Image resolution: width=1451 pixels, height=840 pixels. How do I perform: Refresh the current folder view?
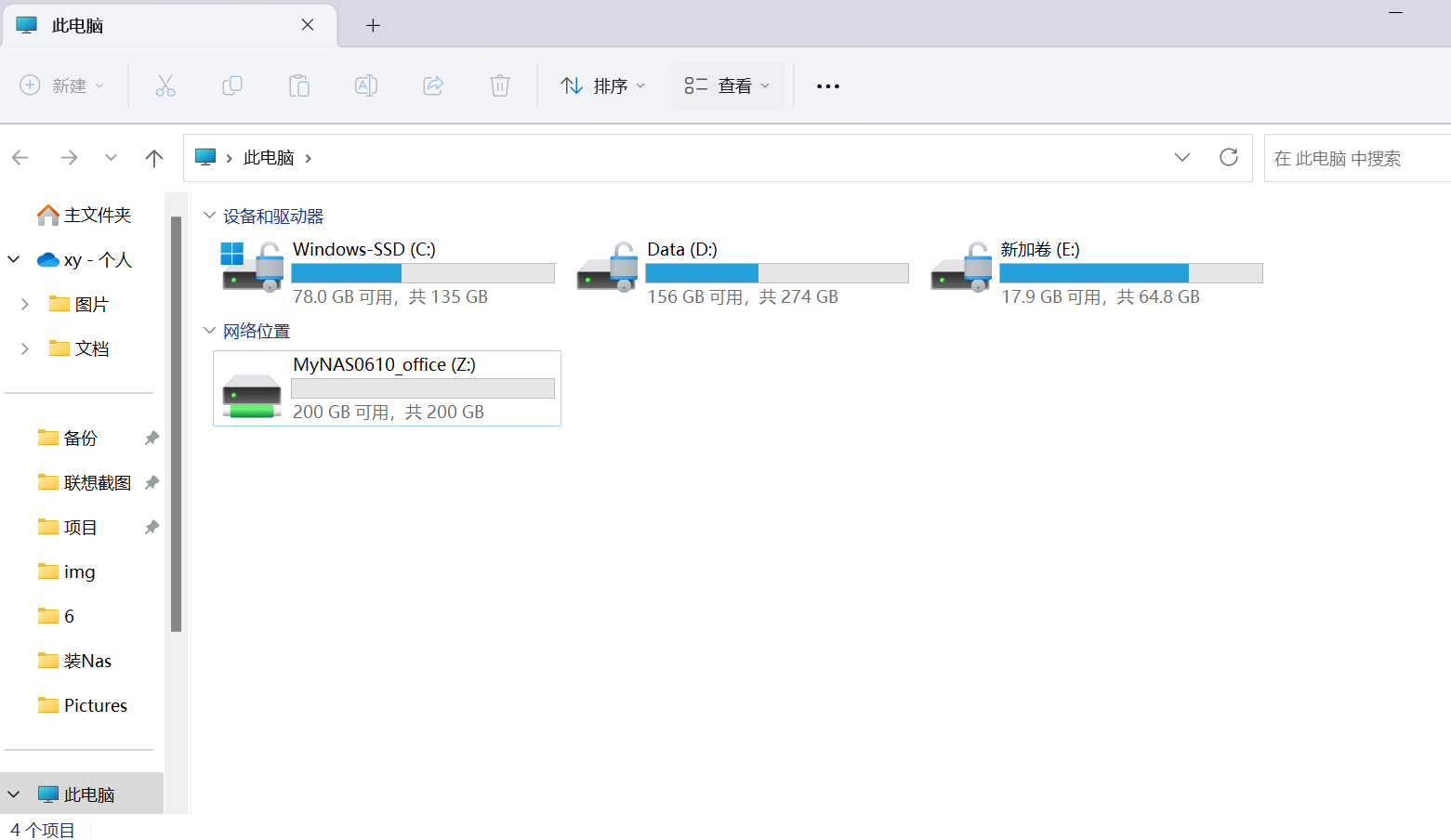click(x=1228, y=157)
